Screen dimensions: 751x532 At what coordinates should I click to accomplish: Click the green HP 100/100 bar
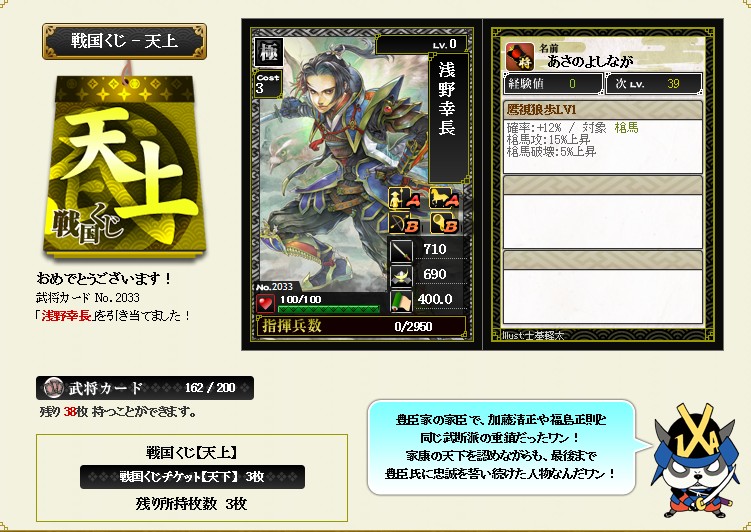329,309
